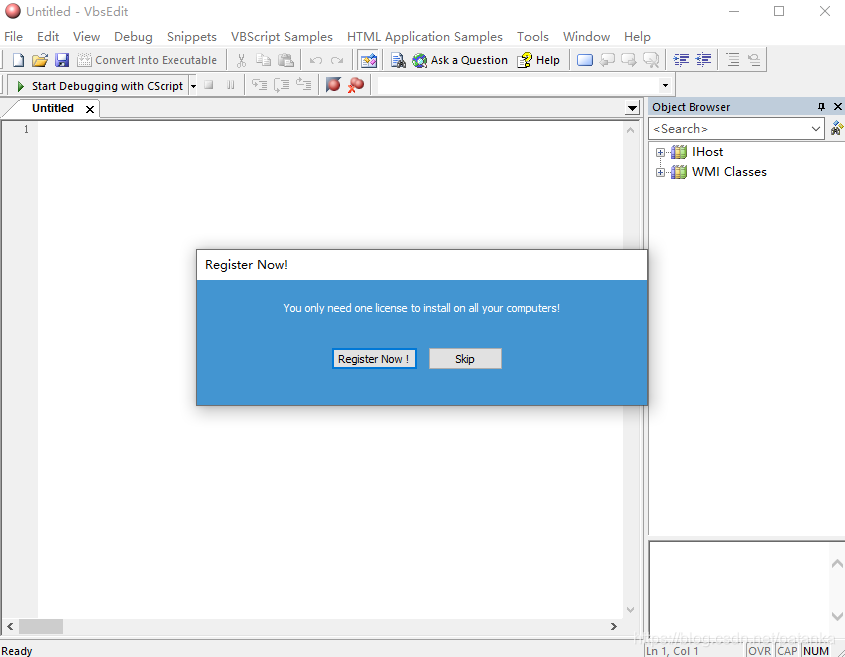Open the Object Browser Search dropdown
The height and width of the screenshot is (657, 845).
(816, 129)
